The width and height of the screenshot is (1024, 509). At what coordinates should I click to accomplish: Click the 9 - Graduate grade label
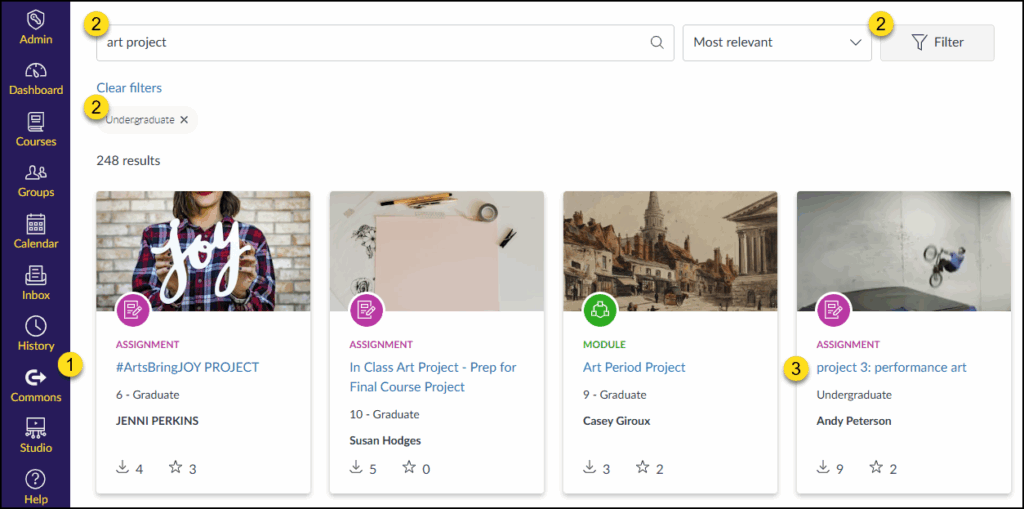click(x=615, y=395)
